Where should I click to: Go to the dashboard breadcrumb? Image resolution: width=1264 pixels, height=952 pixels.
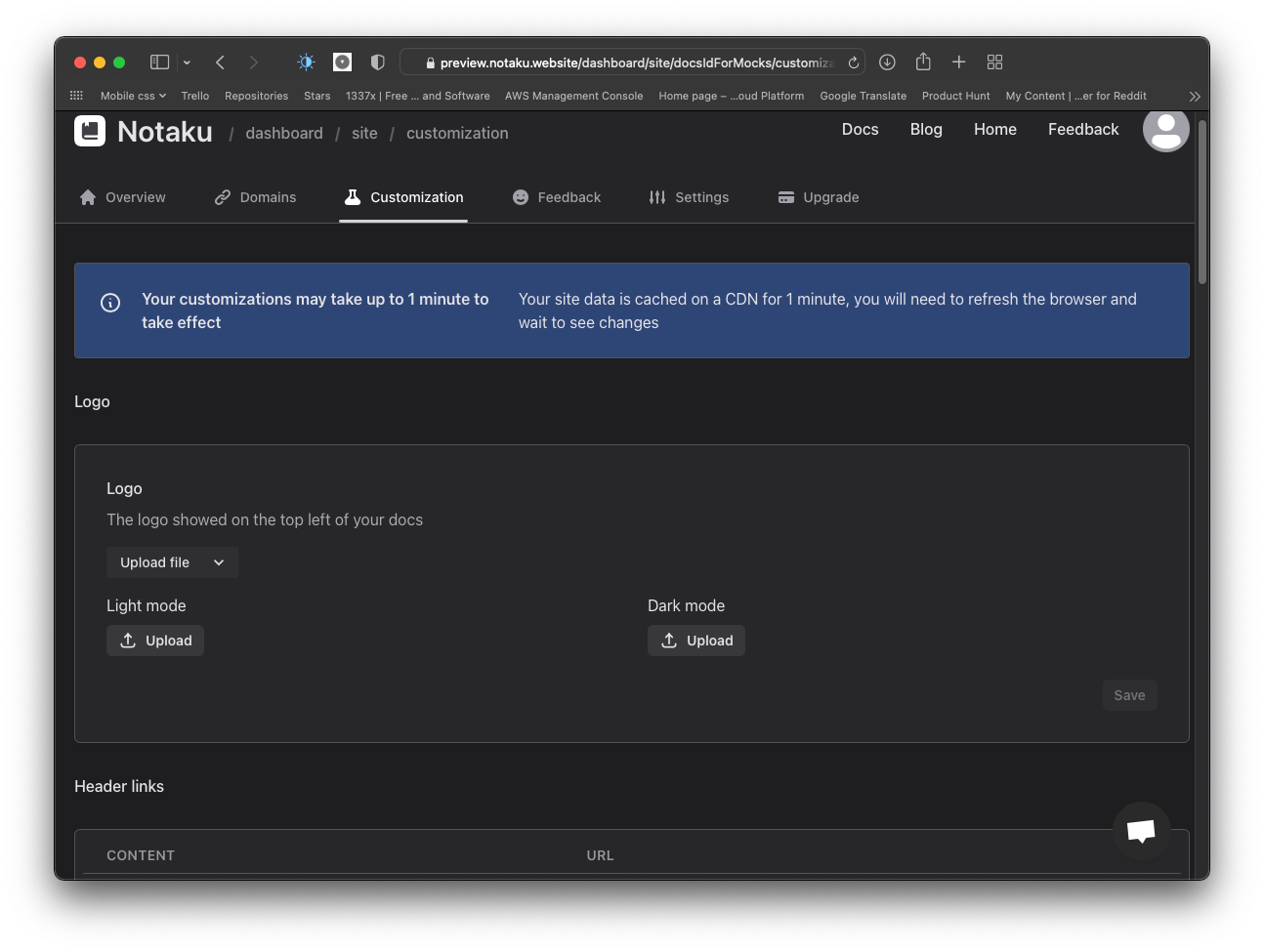pos(284,133)
